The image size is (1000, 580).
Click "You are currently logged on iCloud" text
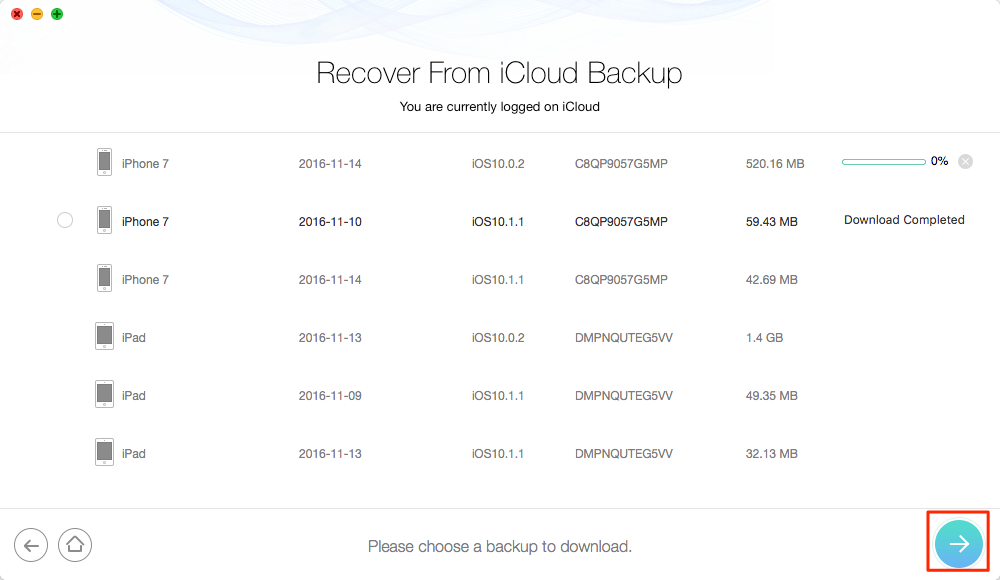click(x=499, y=107)
